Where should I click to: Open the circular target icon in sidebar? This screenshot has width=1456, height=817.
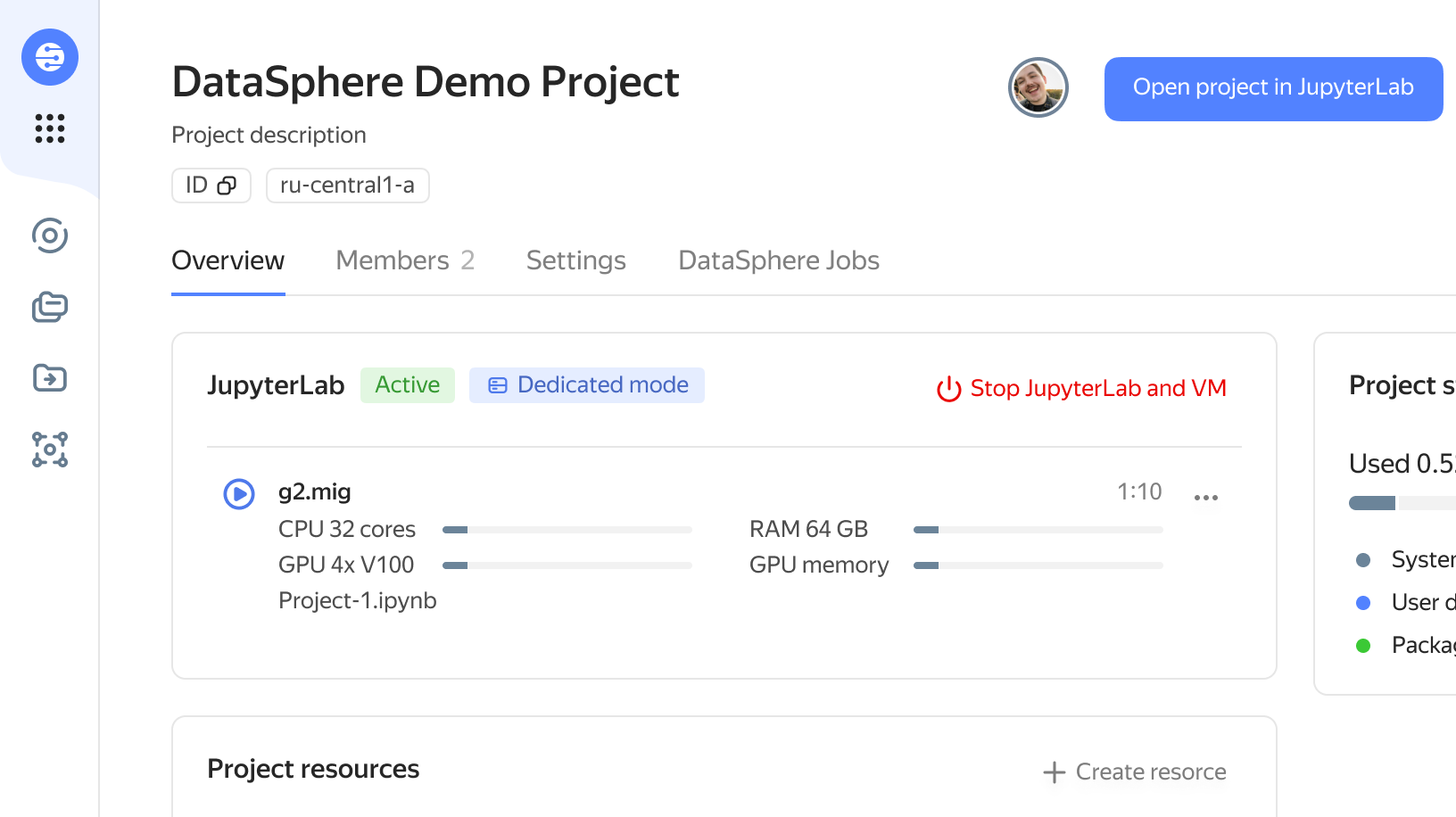pos(50,235)
